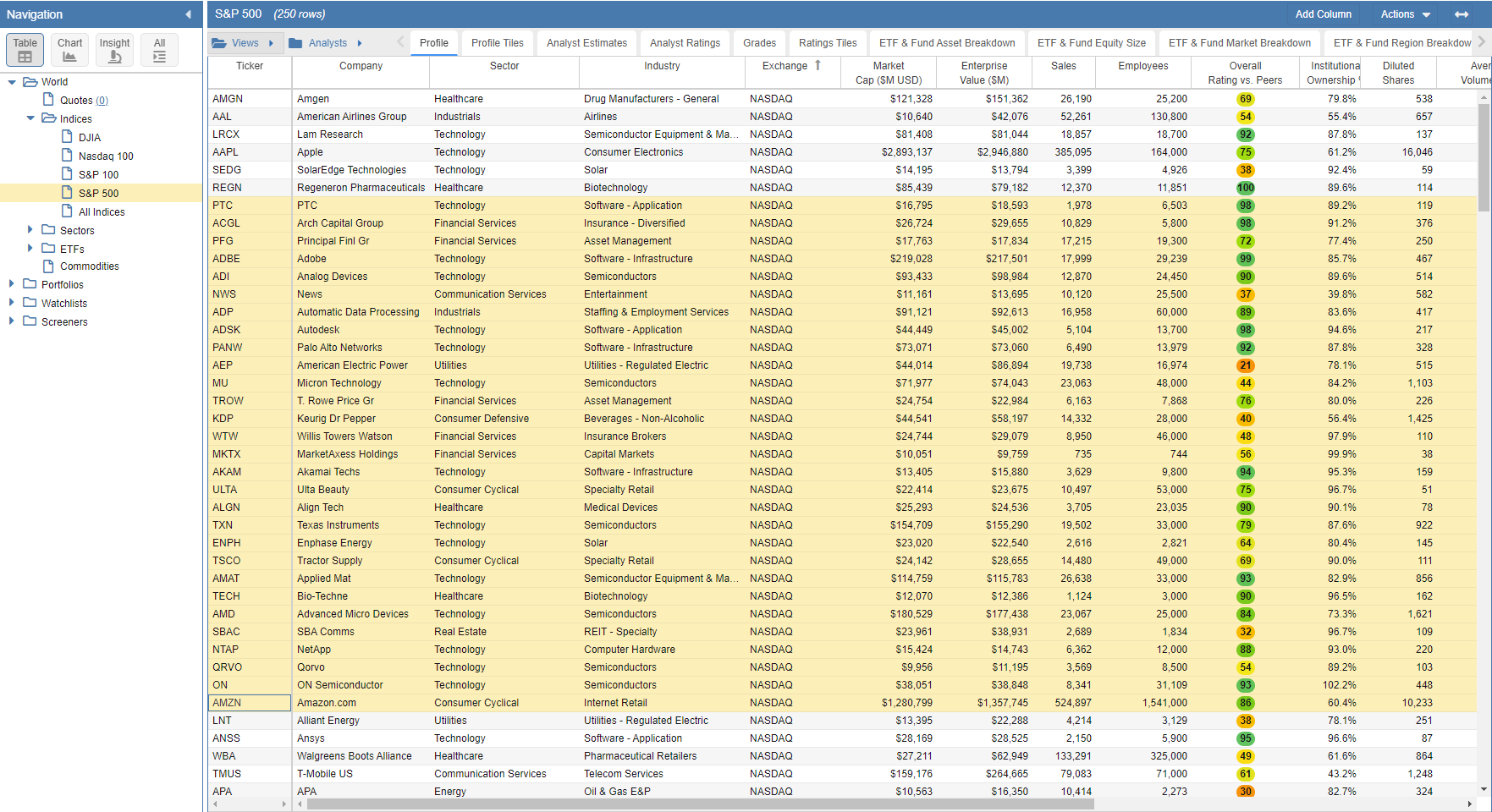Open the Analyst Ratings tab
This screenshot has width=1492, height=812.
pos(685,43)
